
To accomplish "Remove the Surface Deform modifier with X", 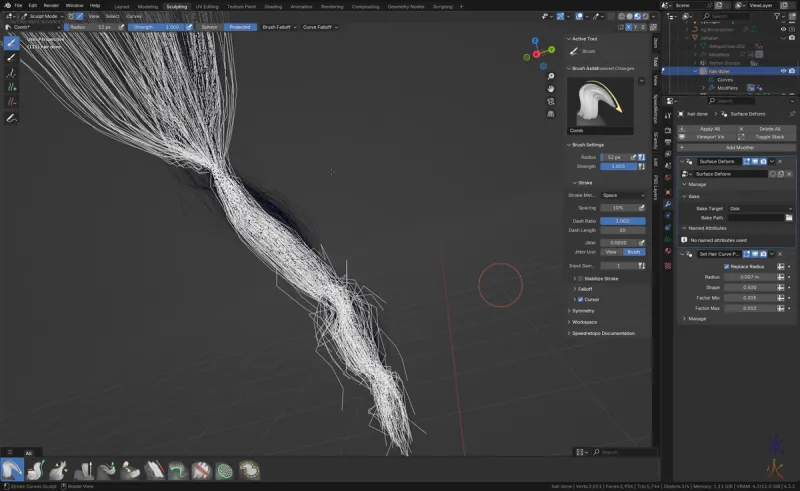I will click(780, 161).
